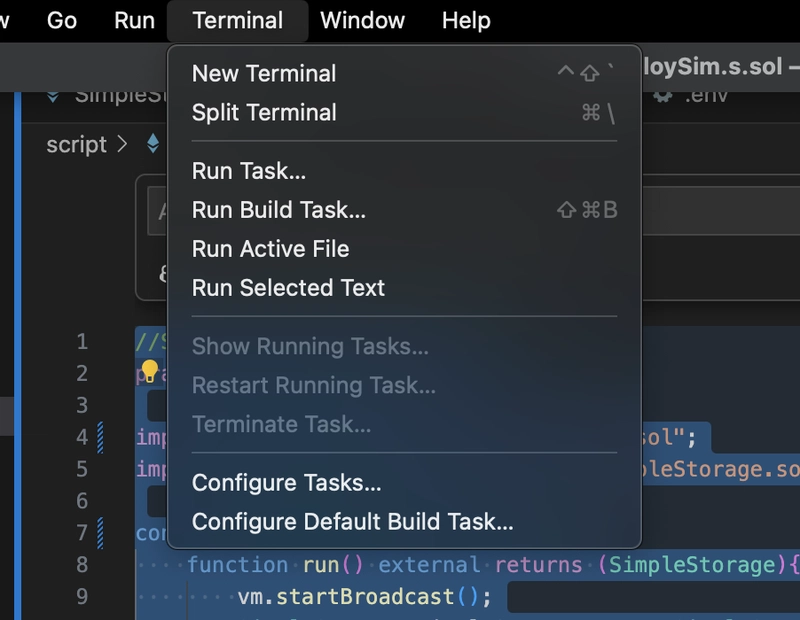Click the gear icon on .env tab
The width and height of the screenshot is (800, 620).
click(663, 96)
